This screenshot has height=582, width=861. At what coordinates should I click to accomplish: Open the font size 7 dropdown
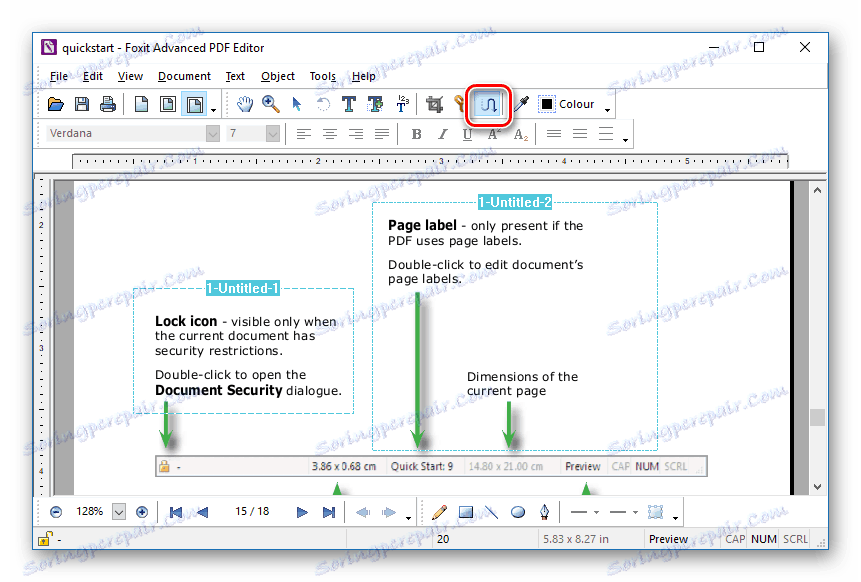pos(272,133)
